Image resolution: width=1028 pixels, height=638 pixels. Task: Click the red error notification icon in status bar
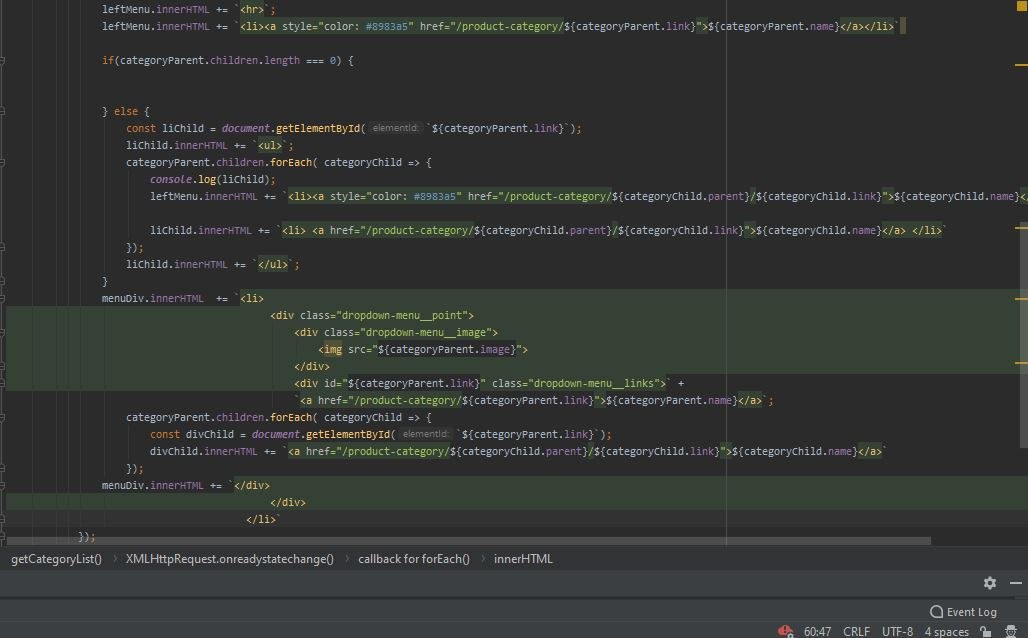pos(785,631)
